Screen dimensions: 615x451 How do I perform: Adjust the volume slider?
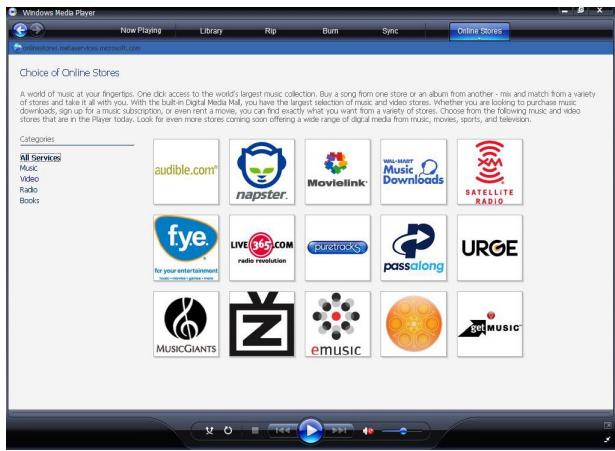pos(402,431)
